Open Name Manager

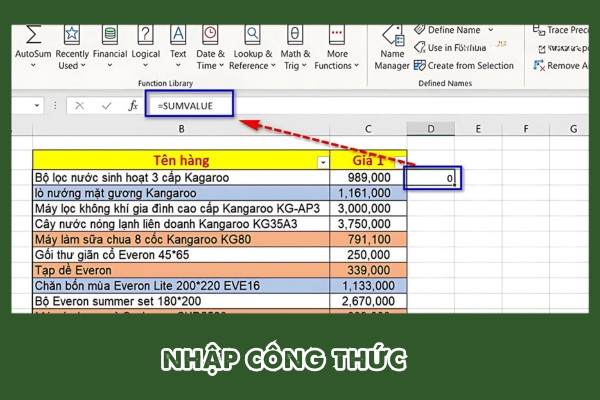[x=392, y=49]
